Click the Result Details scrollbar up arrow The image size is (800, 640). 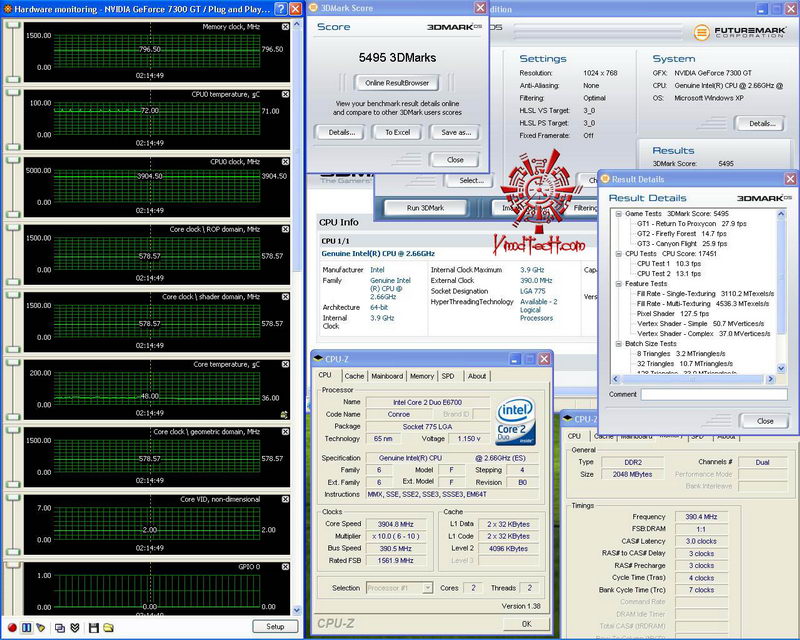coord(781,214)
